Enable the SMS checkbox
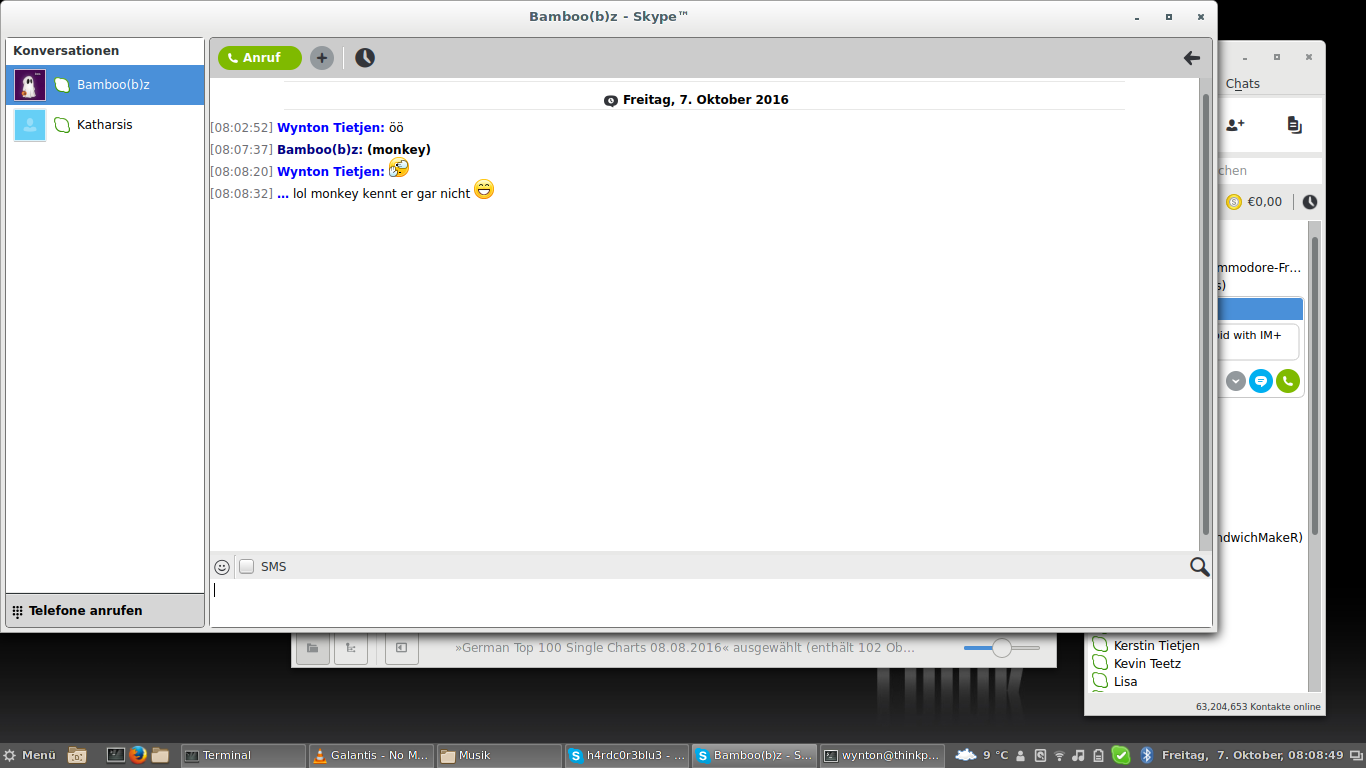Screen dimensions: 1366x768 [x=247, y=567]
